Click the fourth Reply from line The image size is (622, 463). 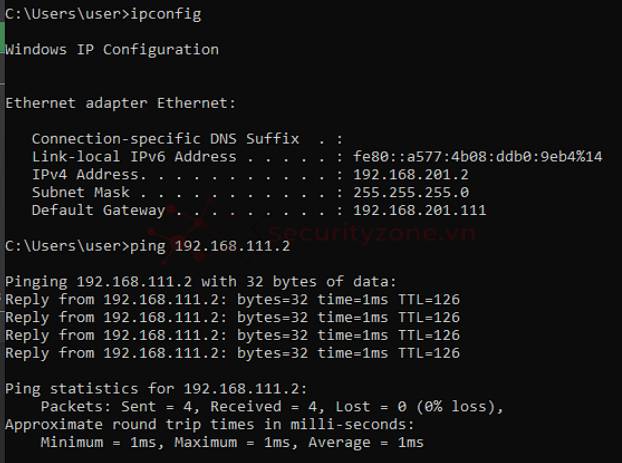pyautogui.click(x=232, y=353)
